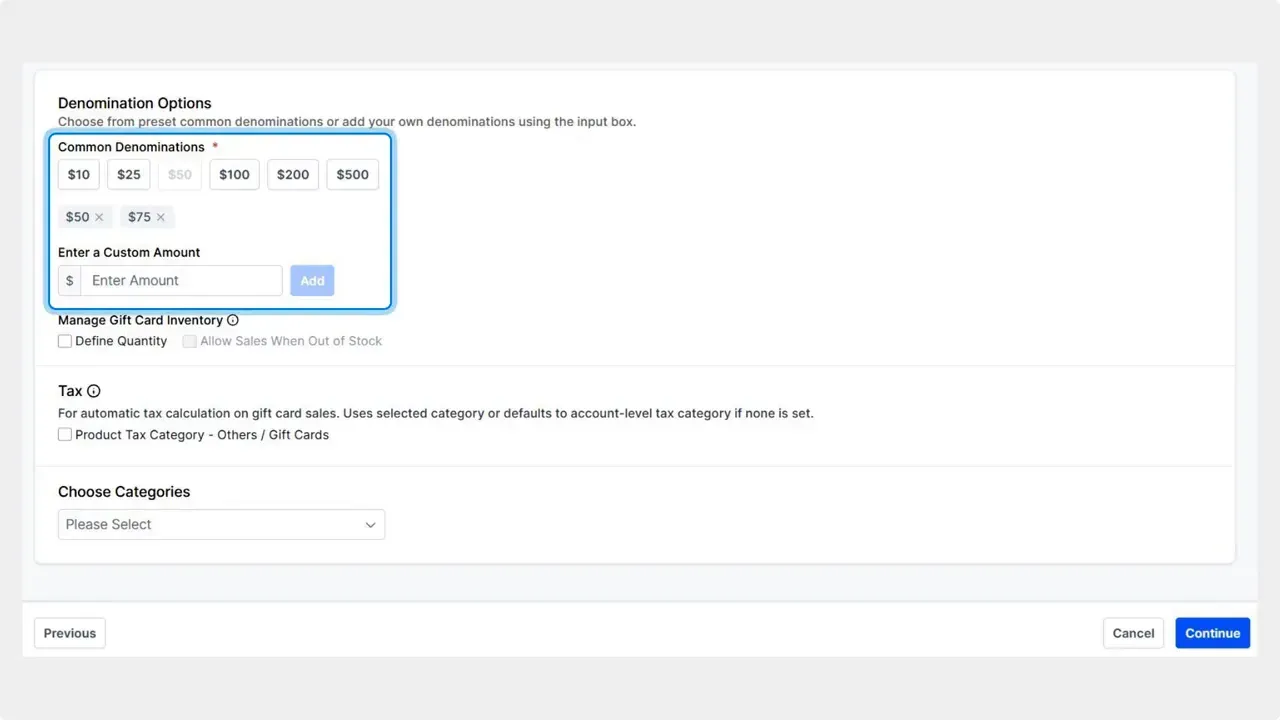Select the $10 denomination
Screen dimensions: 1280x720
pos(79,175)
